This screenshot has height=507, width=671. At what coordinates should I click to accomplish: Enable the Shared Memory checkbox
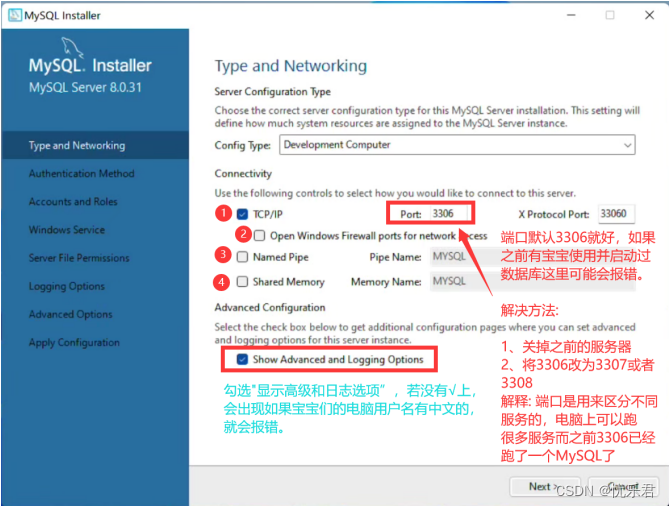tap(242, 282)
